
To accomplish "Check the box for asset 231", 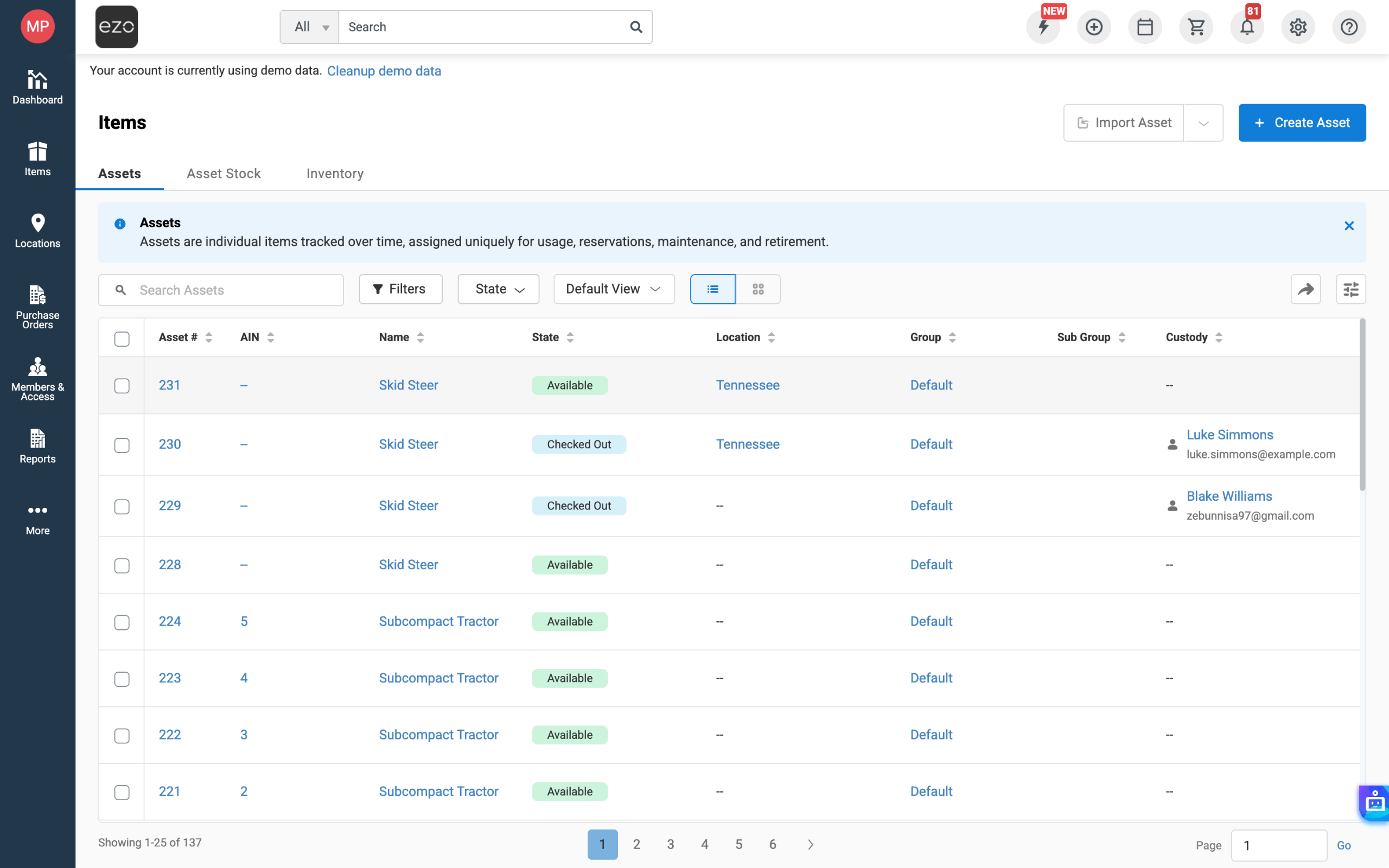I will pyautogui.click(x=122, y=386).
